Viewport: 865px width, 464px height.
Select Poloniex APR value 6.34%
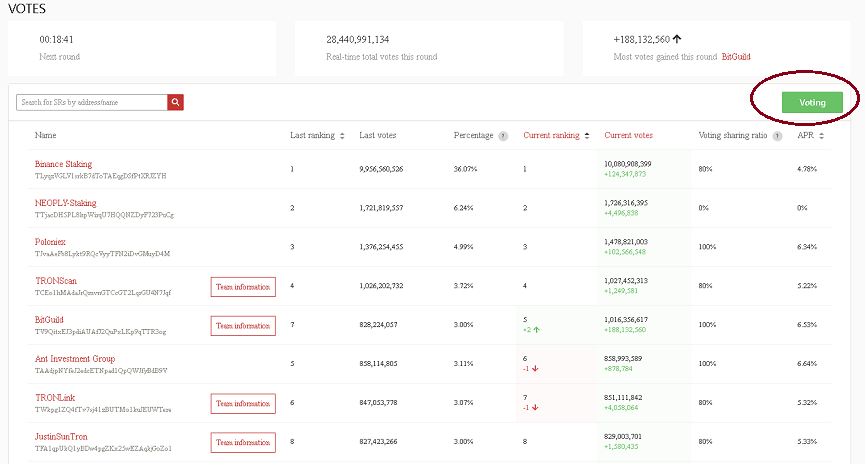coord(807,247)
